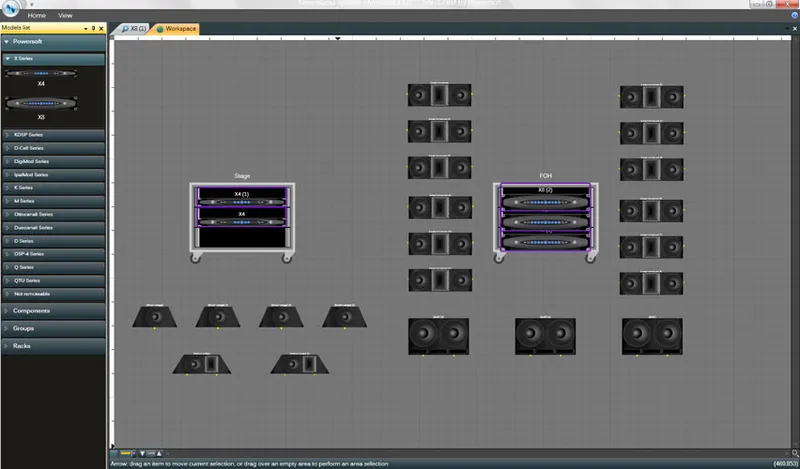Switch to the X8 (1) document tab

[x=134, y=29]
